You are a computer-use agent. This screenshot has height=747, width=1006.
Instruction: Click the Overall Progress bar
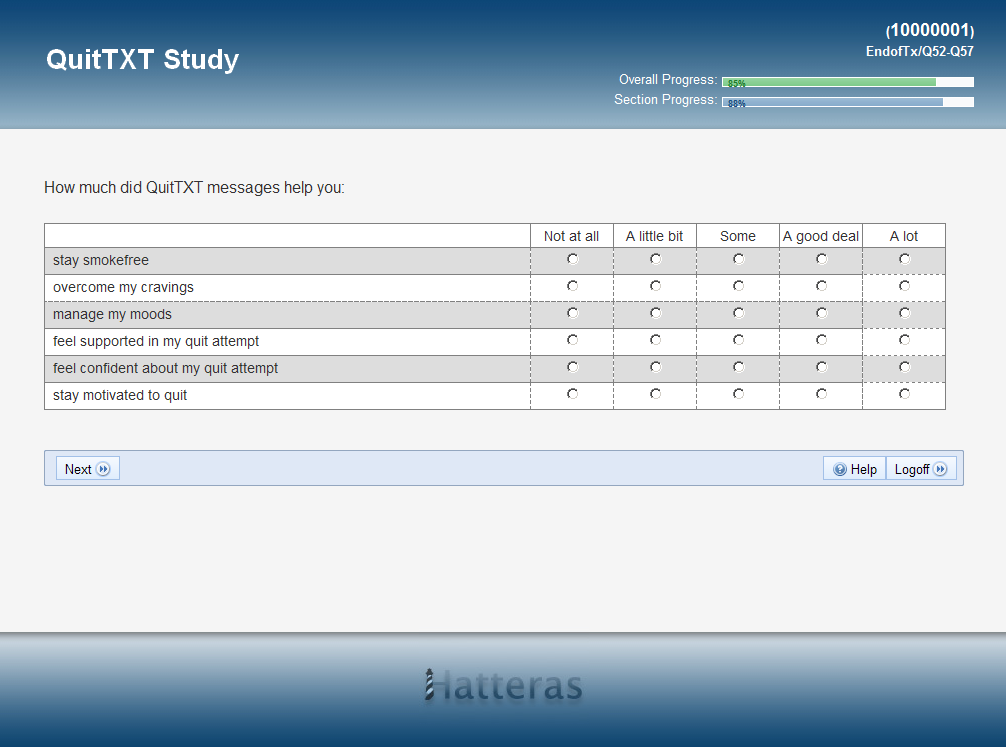848,82
